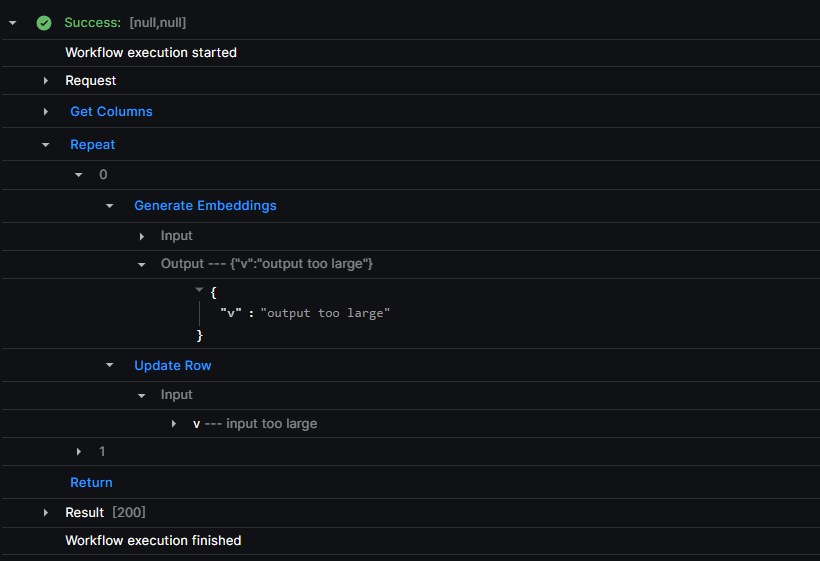Open the Get Columns link
The height and width of the screenshot is (561, 820).
111,111
